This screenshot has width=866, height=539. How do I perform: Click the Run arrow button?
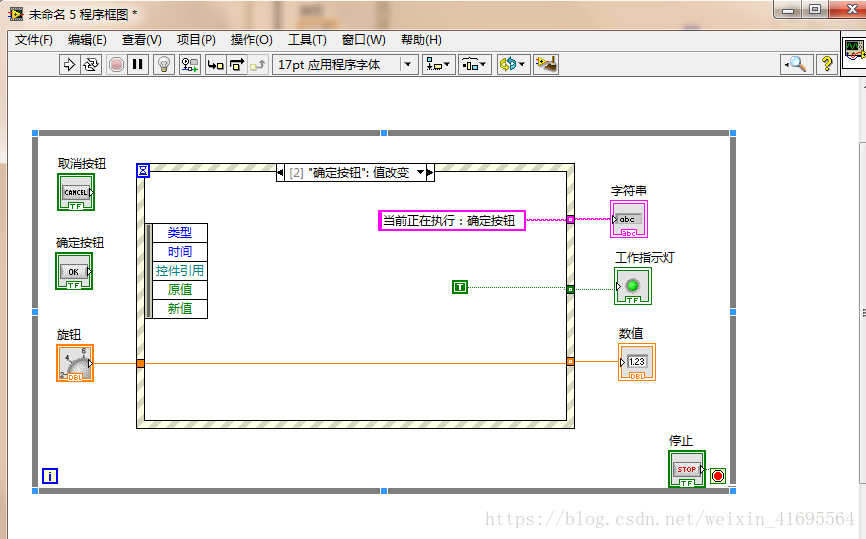69,64
